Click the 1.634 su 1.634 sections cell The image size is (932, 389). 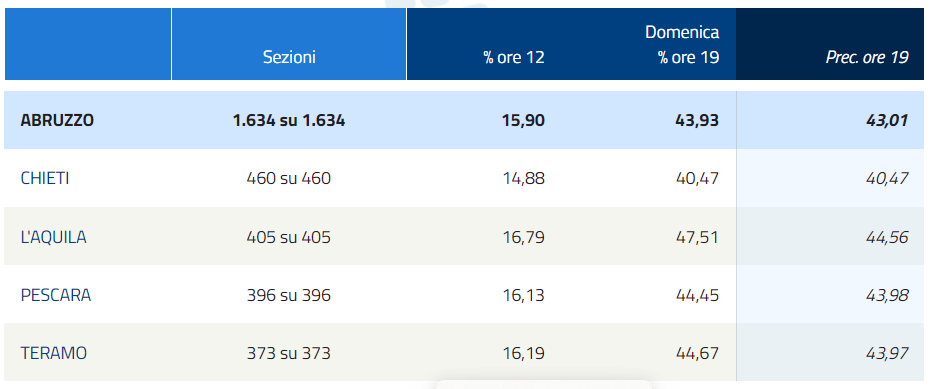(289, 120)
